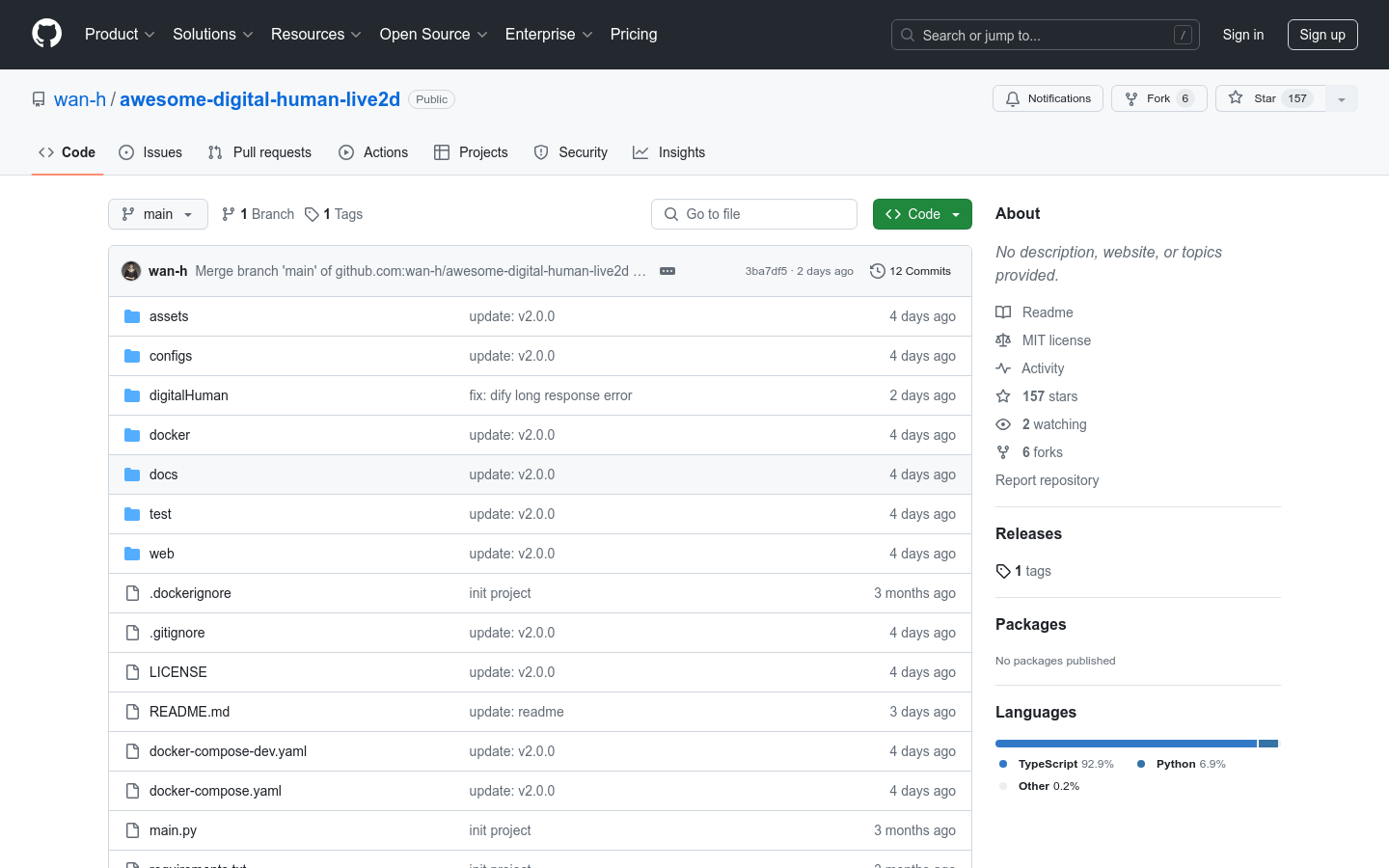Screen dimensions: 1389x868
Task: Open the wan-h owner link
Action: coord(80,99)
